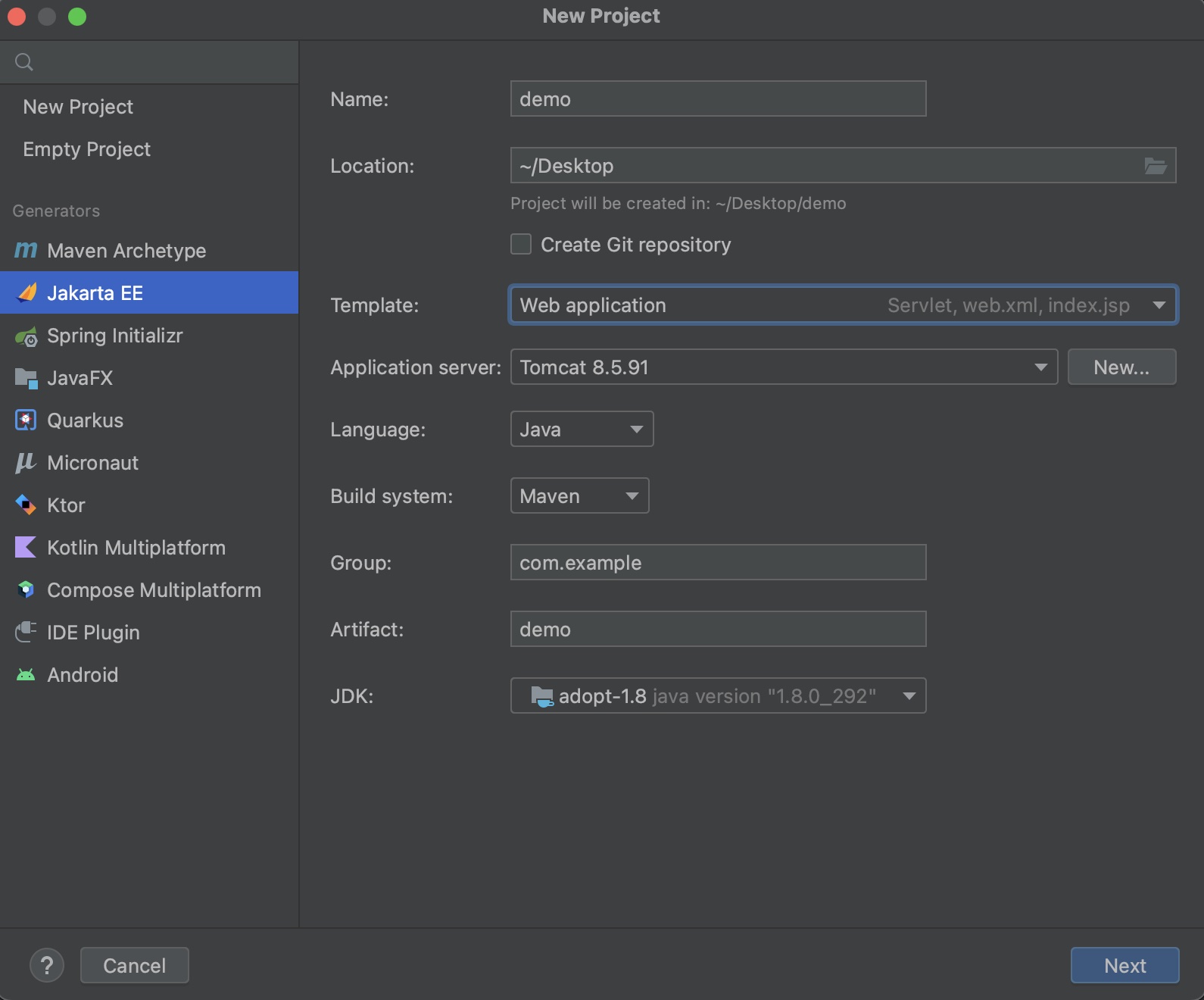Click the Maven Archetype generator icon

pos(26,250)
